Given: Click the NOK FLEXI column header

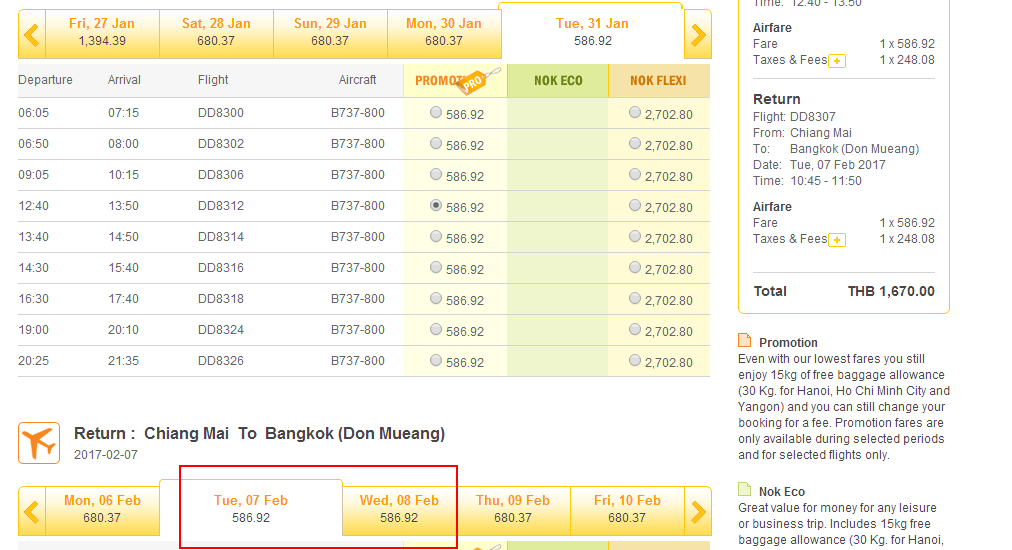Looking at the screenshot, I should click(659, 81).
